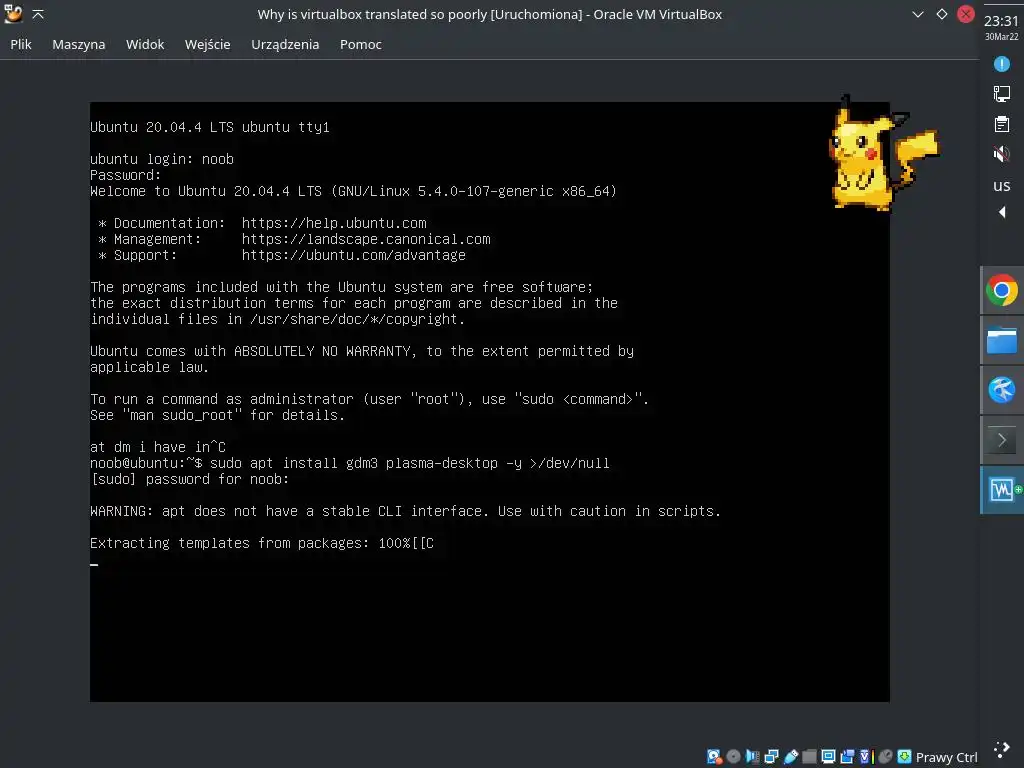
Task: Maximize the VirtualBox window
Action: click(942, 14)
